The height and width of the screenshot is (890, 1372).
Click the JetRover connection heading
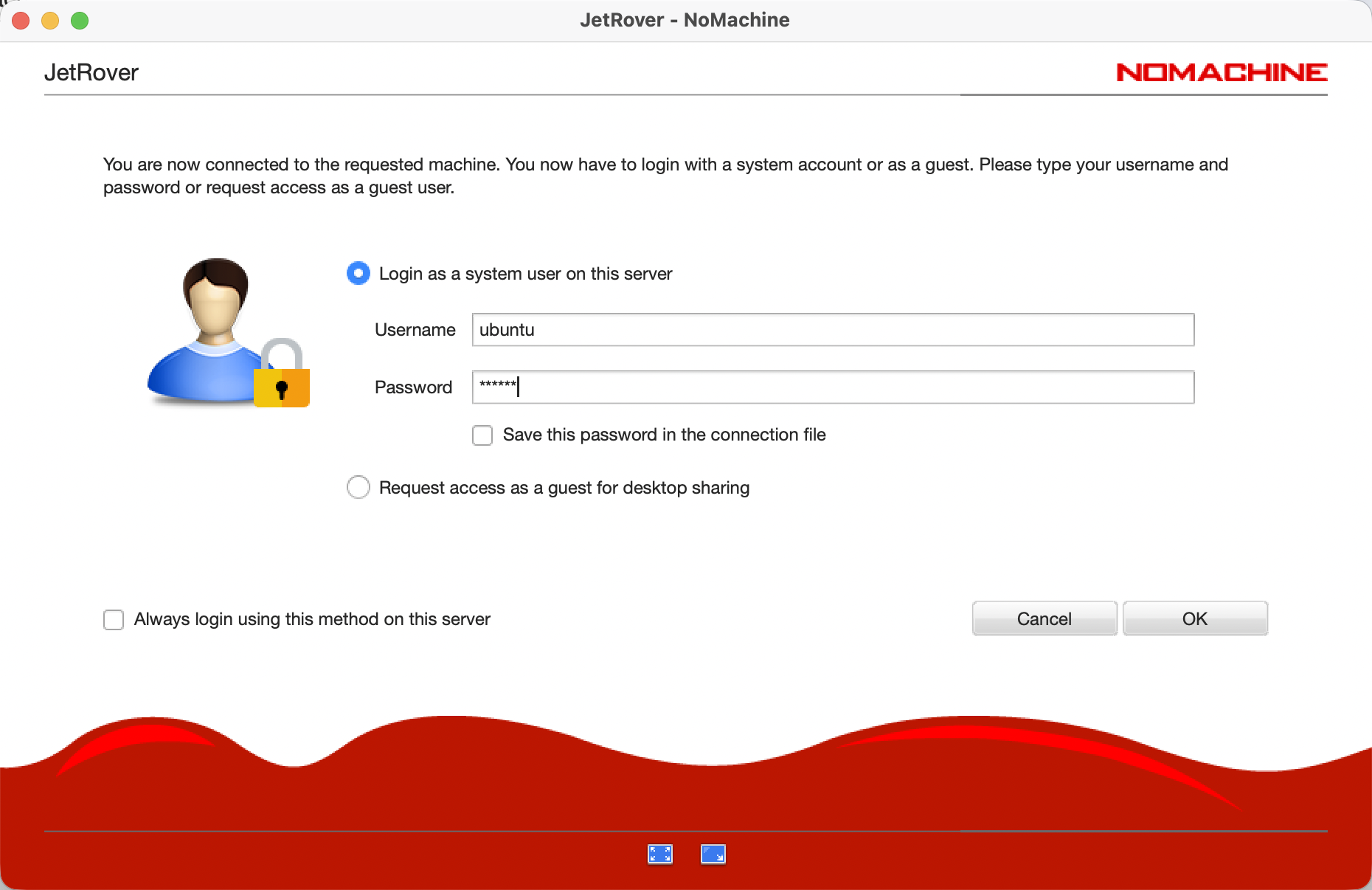click(x=91, y=72)
